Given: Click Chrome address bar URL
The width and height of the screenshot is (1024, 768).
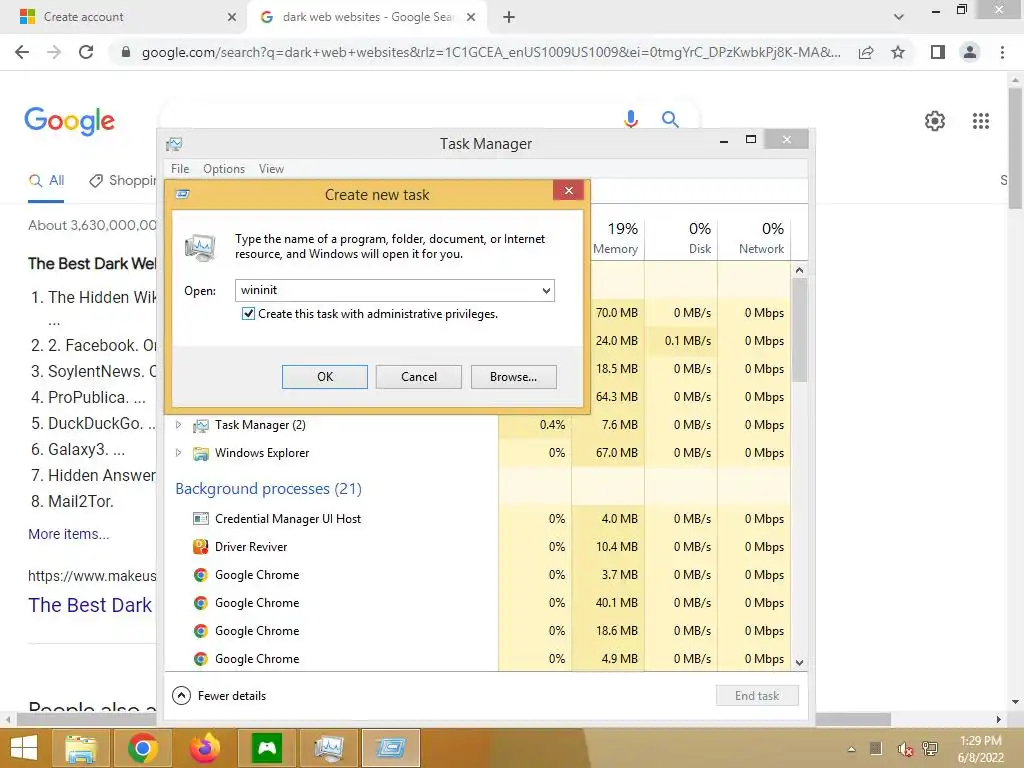Looking at the screenshot, I should 491,52.
